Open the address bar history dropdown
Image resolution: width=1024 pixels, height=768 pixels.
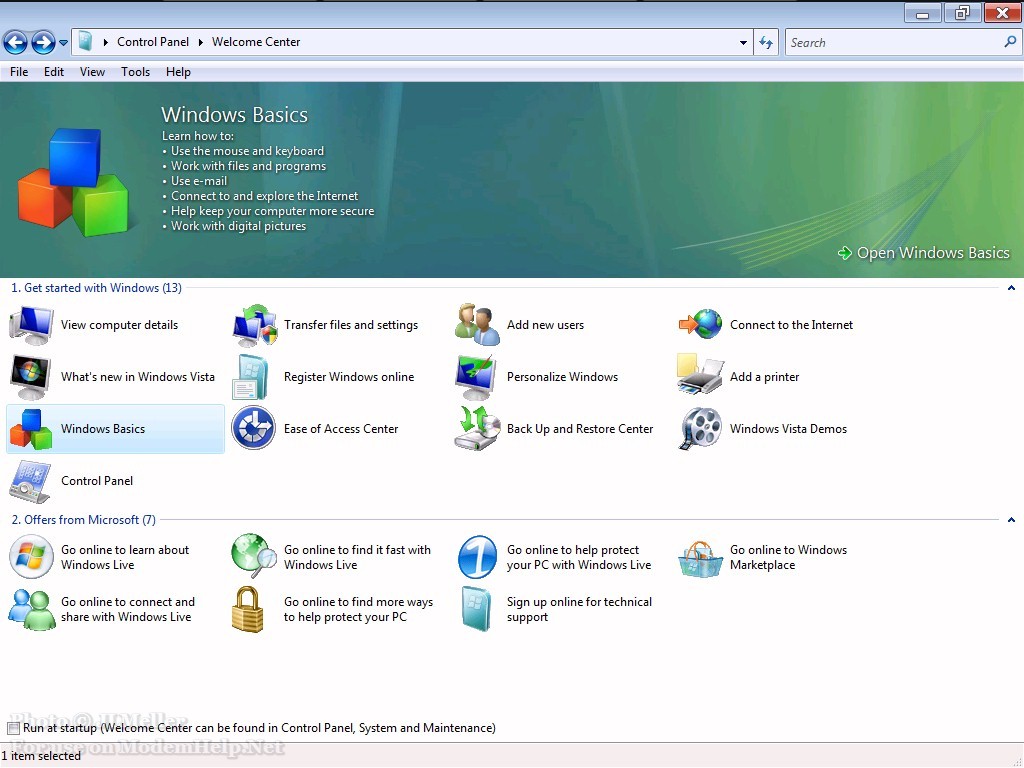(743, 42)
